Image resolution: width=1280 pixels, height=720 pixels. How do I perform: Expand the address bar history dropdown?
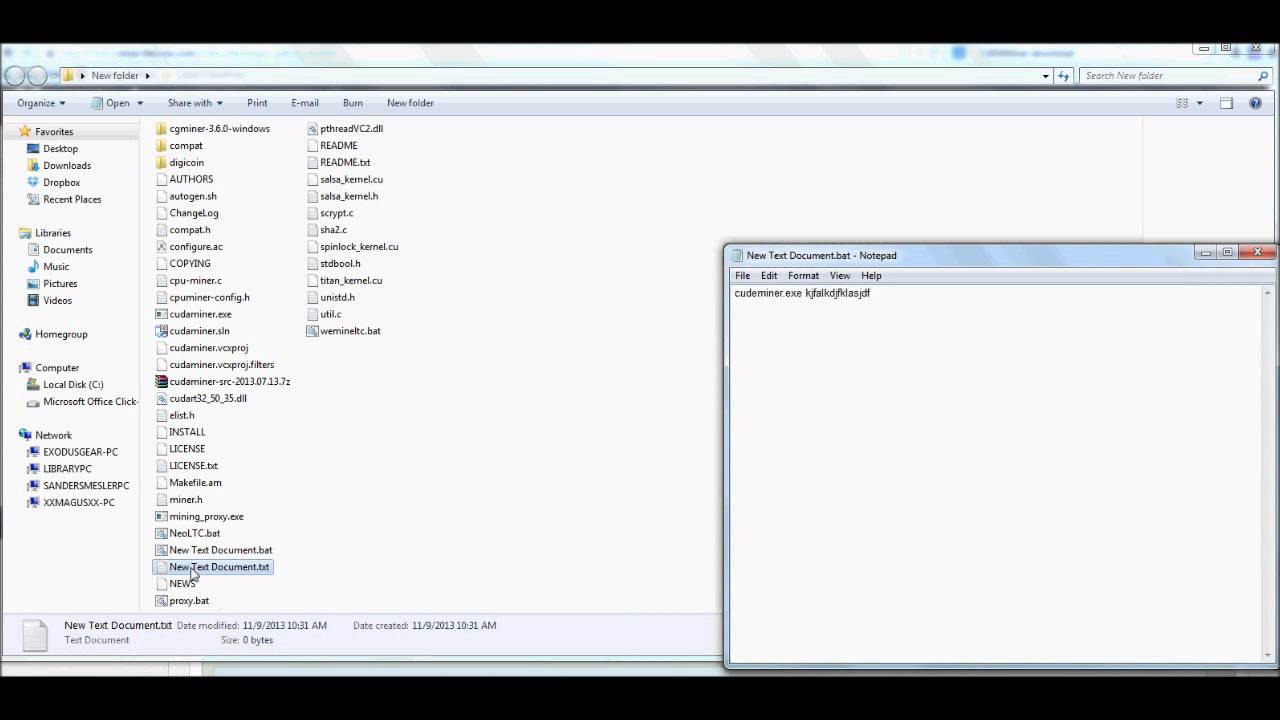1046,76
